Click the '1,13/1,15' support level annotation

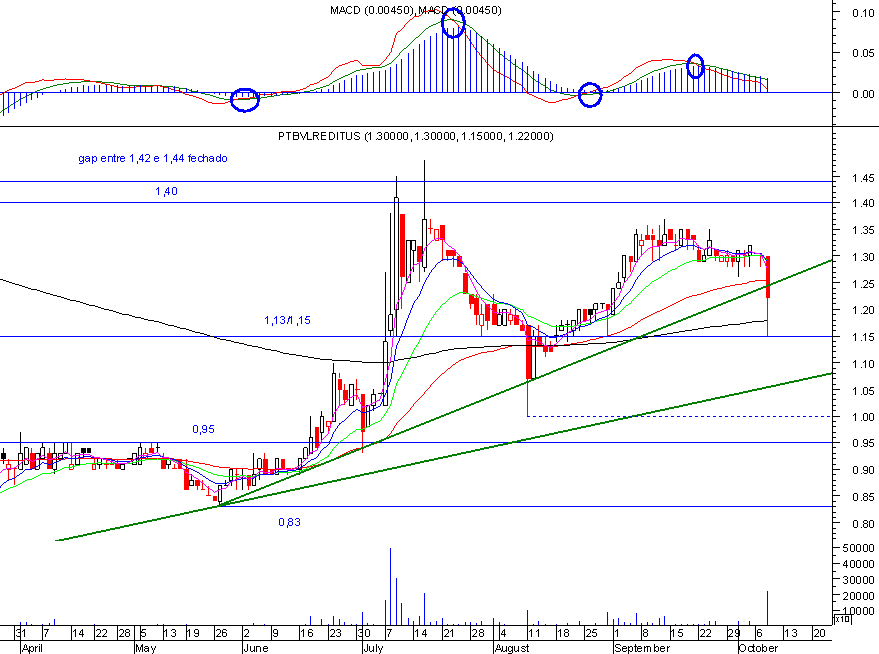[287, 320]
